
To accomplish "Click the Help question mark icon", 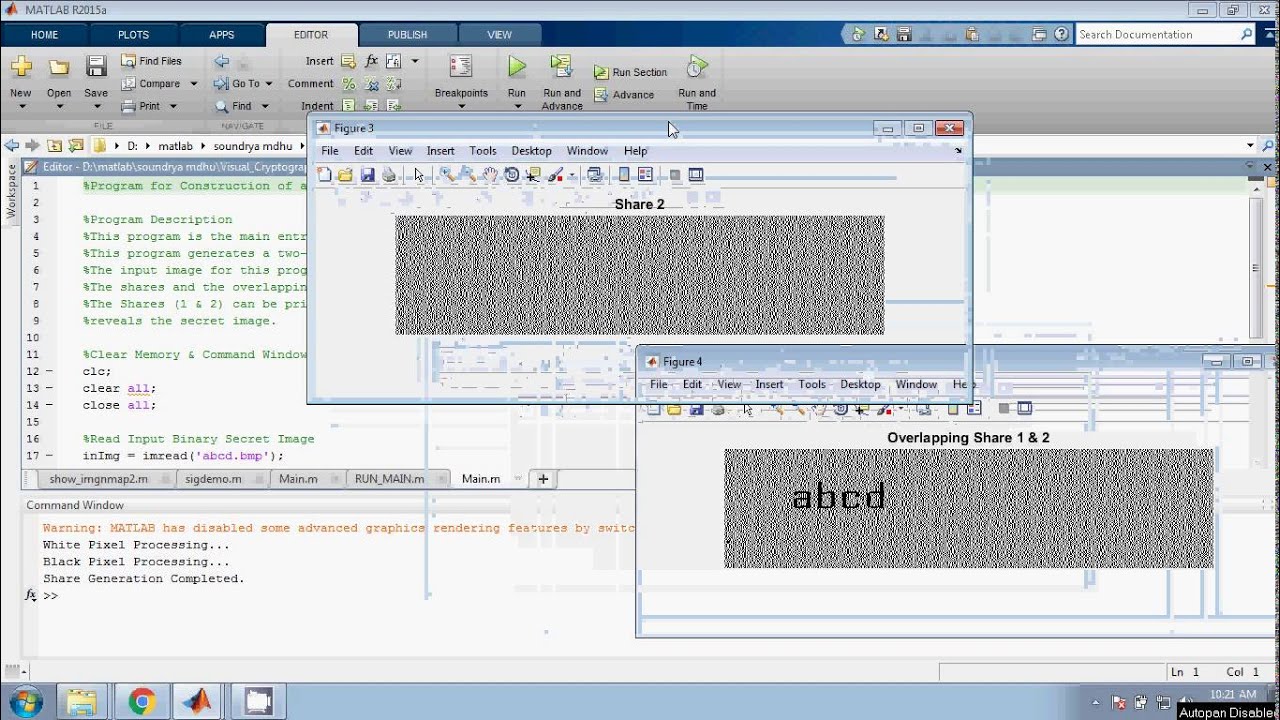I will [1061, 34].
